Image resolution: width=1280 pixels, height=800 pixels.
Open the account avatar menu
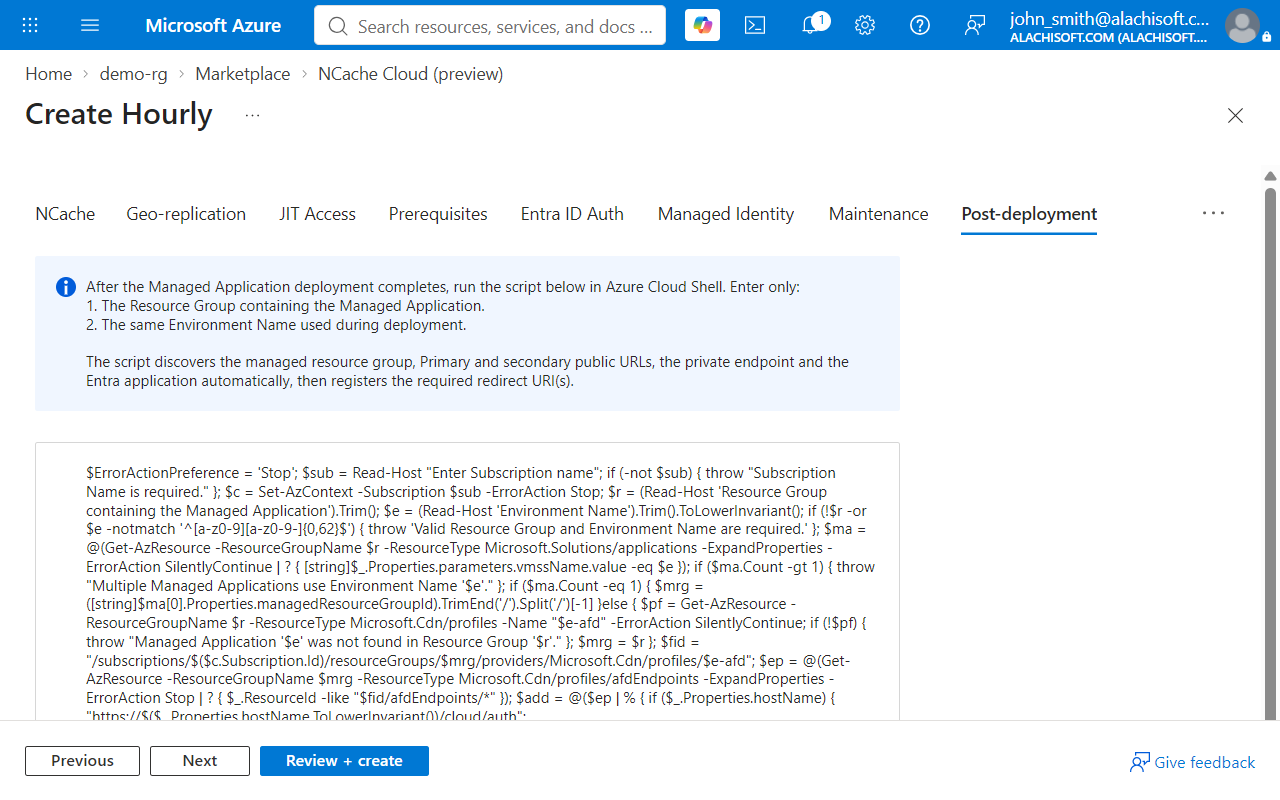pos(1242,25)
